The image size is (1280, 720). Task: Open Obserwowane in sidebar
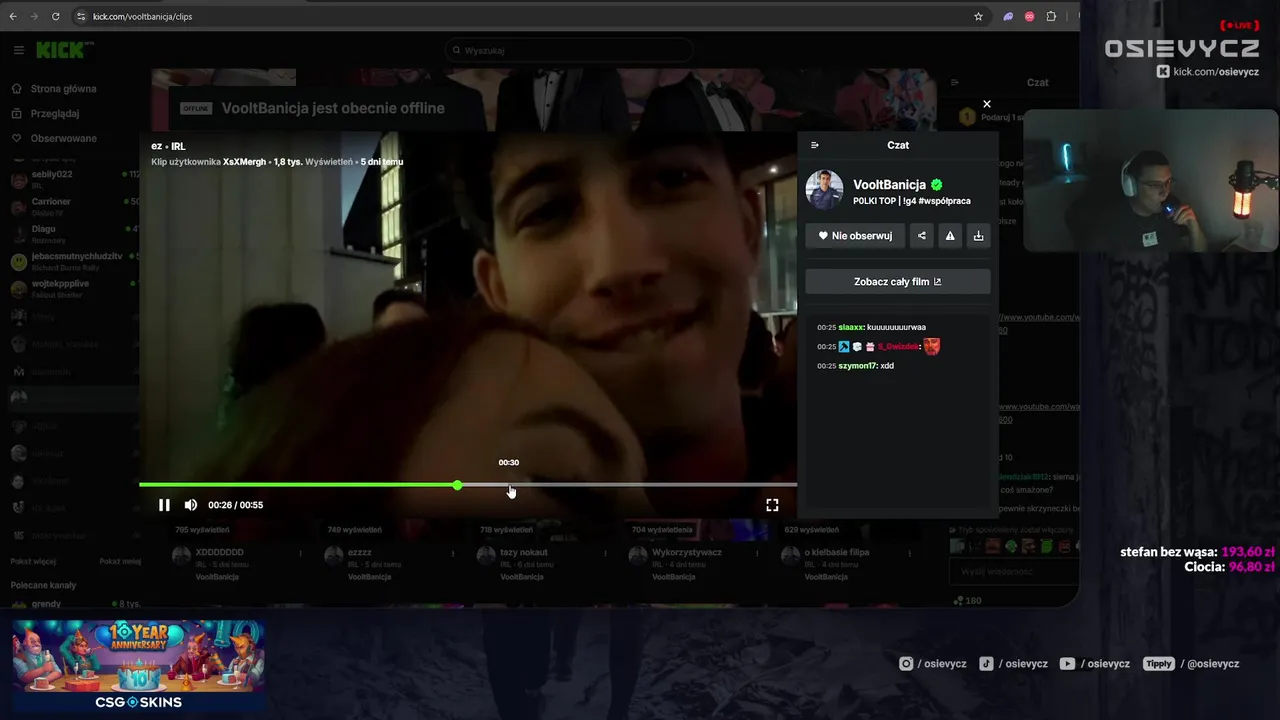click(64, 138)
